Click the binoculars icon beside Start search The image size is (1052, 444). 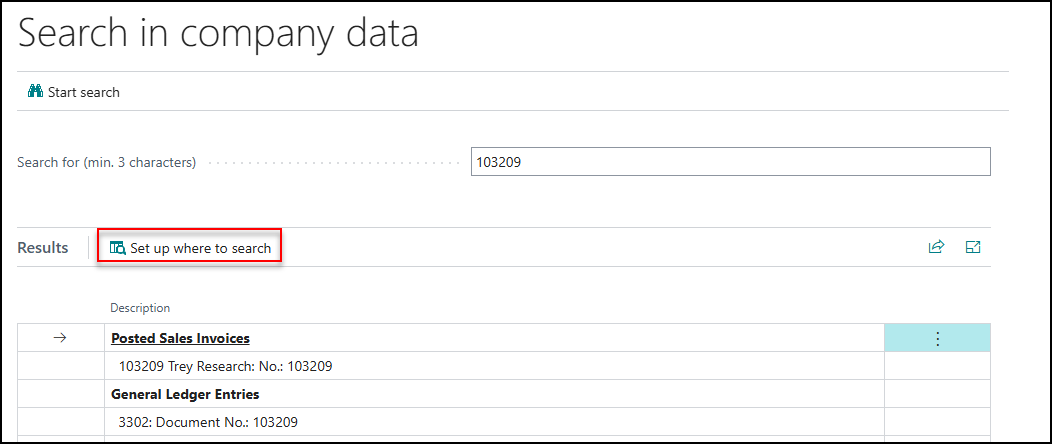coord(35,91)
